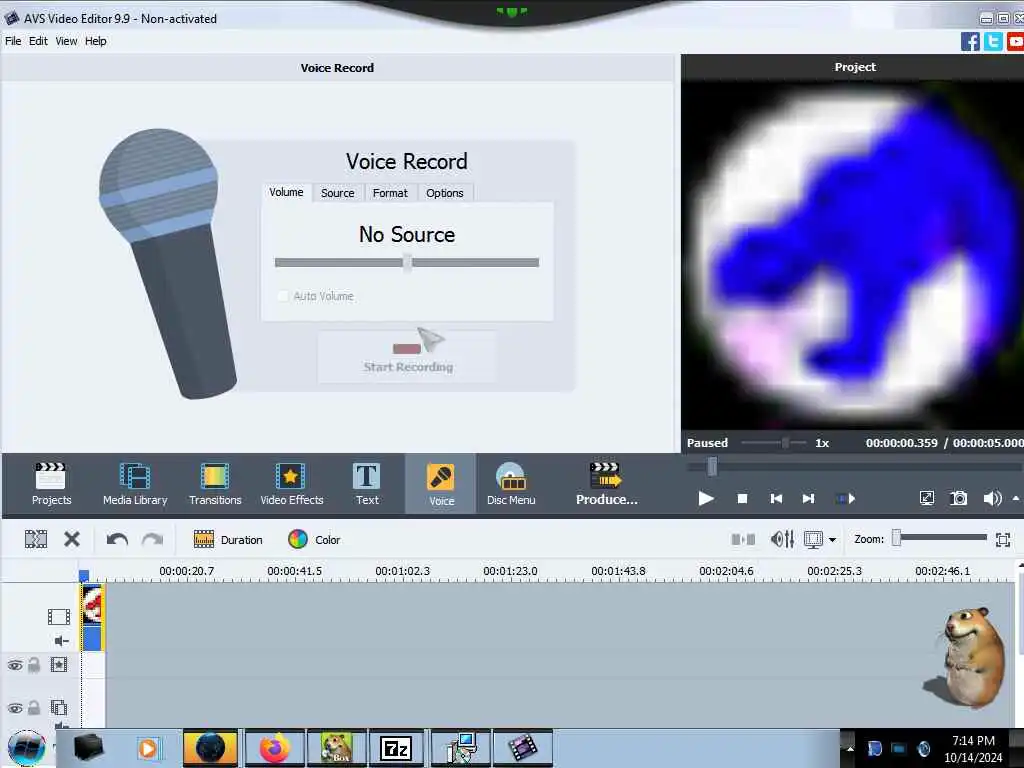Click the video effects track star icon
Viewport: 1024px width, 768px height.
point(59,665)
